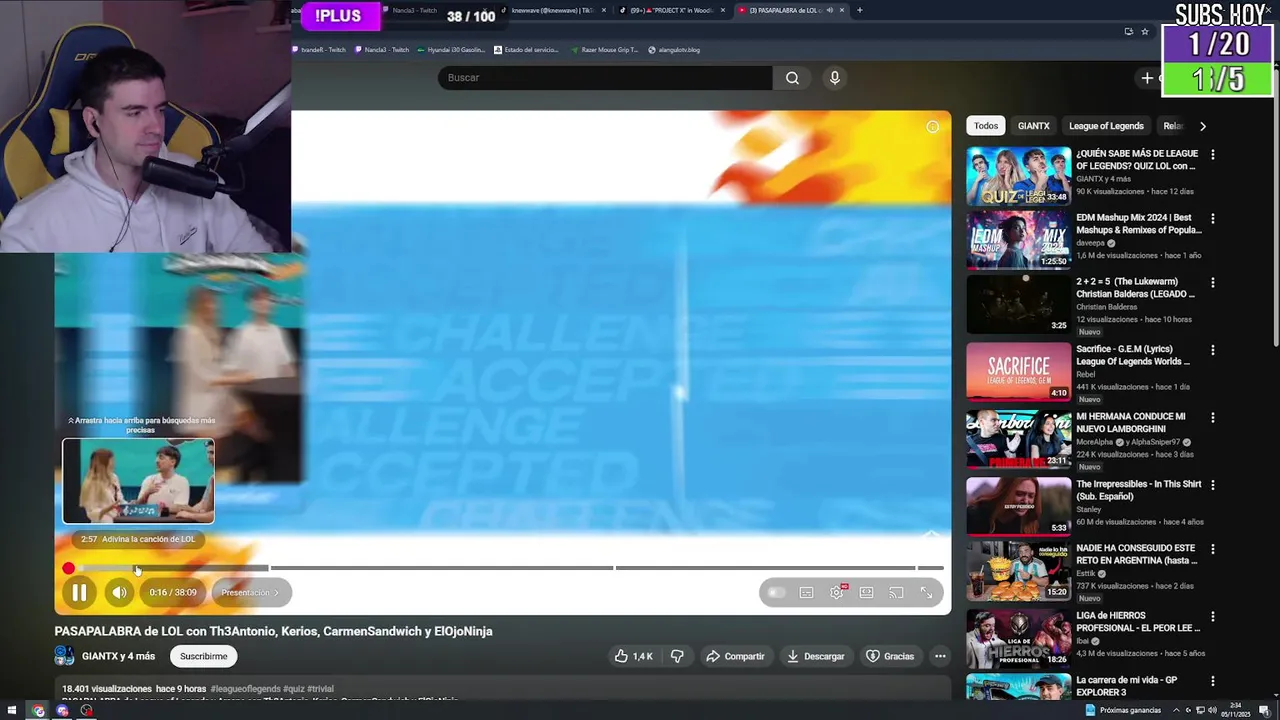
Task: Open options for 2 + 2 = 5 video
Action: 1212,283
